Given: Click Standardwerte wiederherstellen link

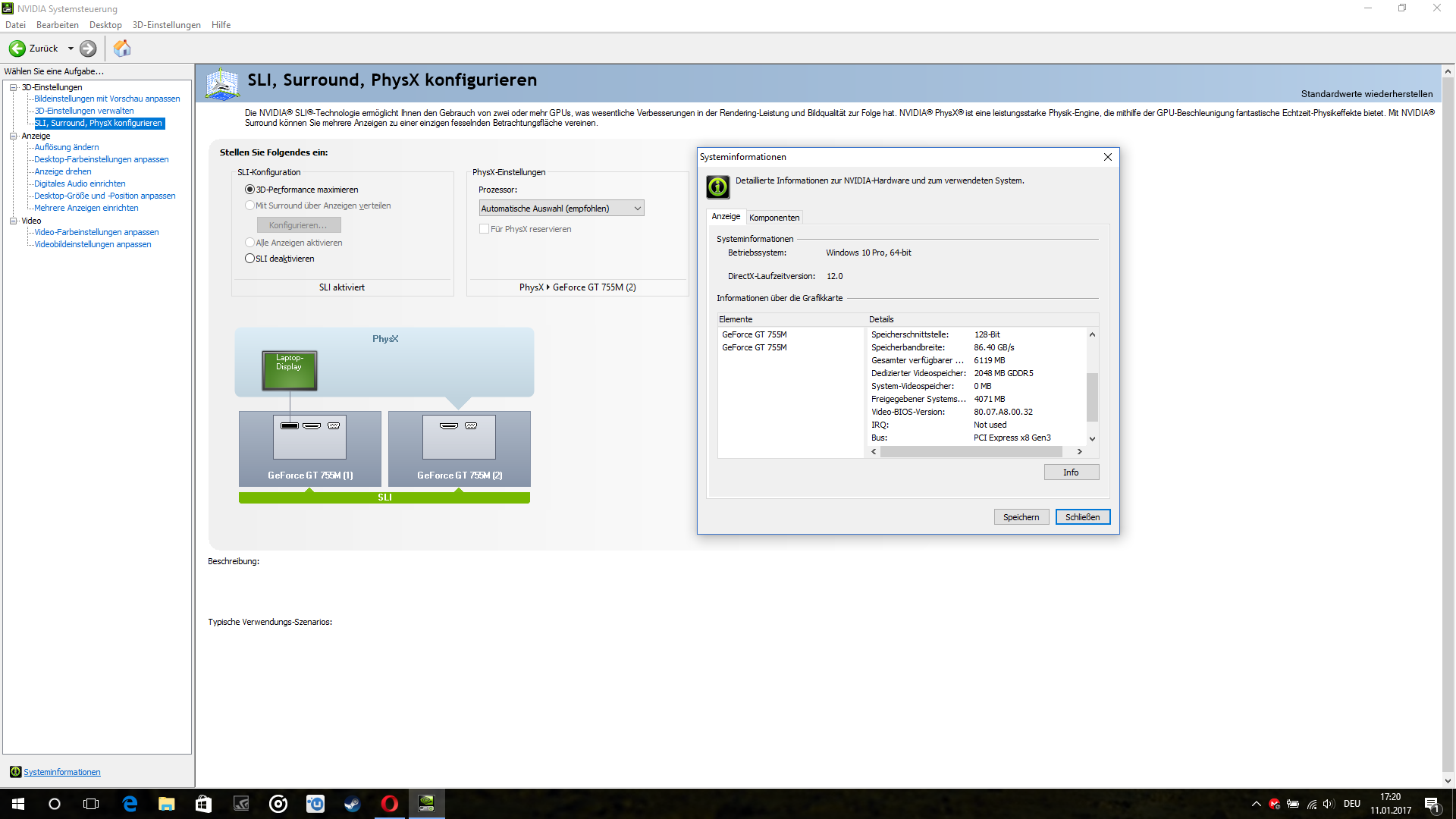Looking at the screenshot, I should (1367, 94).
